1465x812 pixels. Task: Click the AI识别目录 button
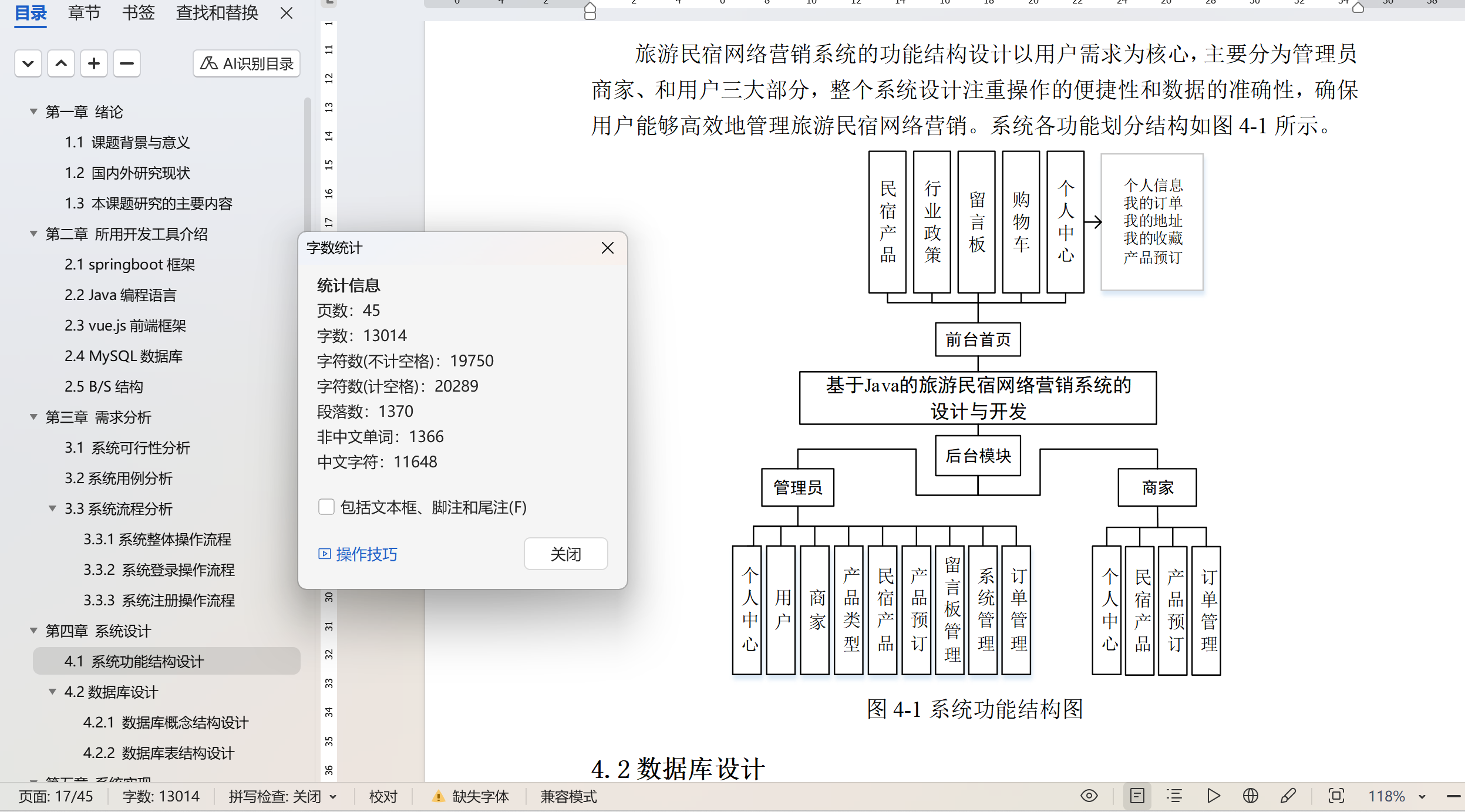247,63
